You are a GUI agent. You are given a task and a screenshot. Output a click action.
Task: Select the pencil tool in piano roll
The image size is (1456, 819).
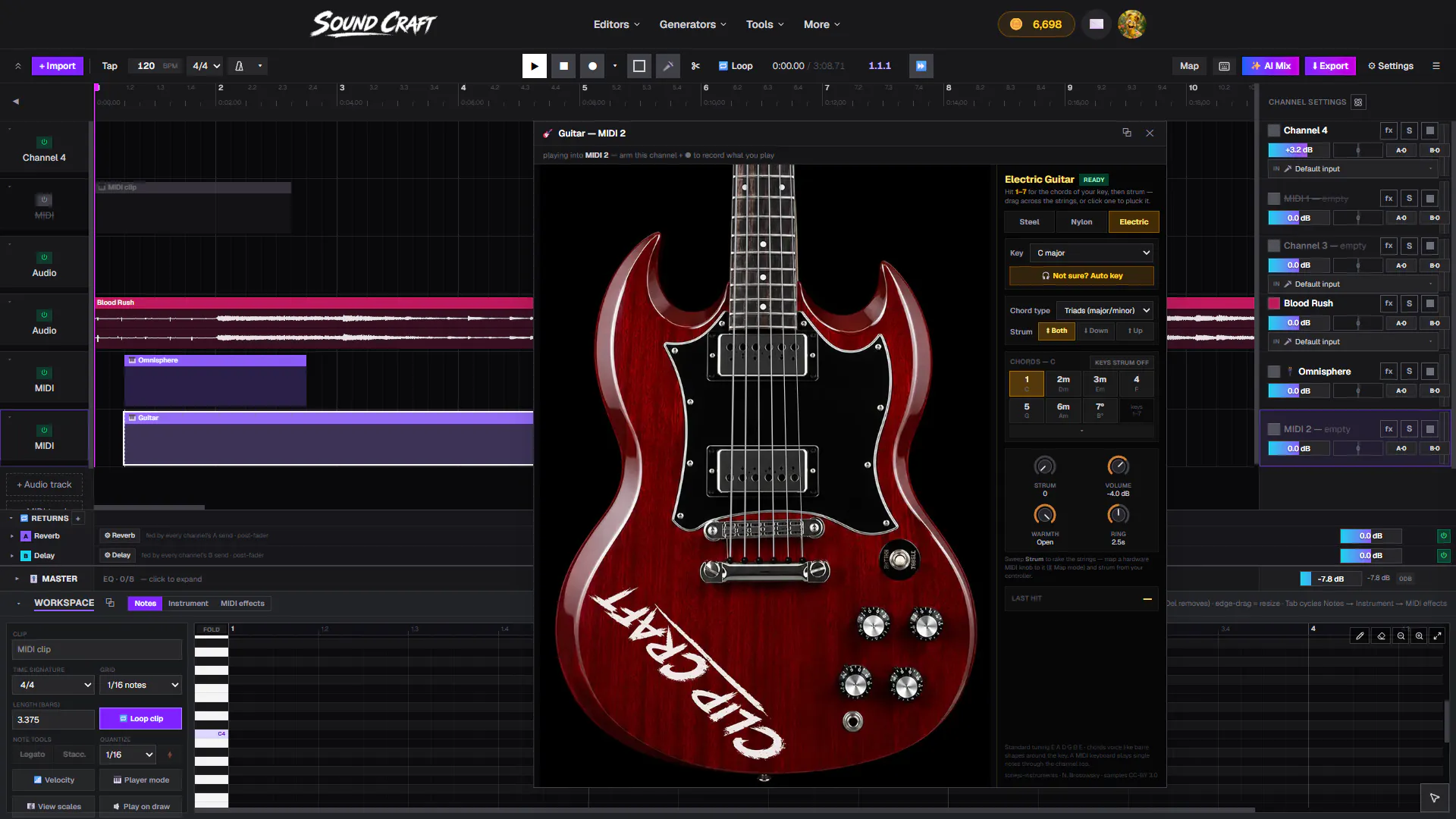click(1360, 635)
